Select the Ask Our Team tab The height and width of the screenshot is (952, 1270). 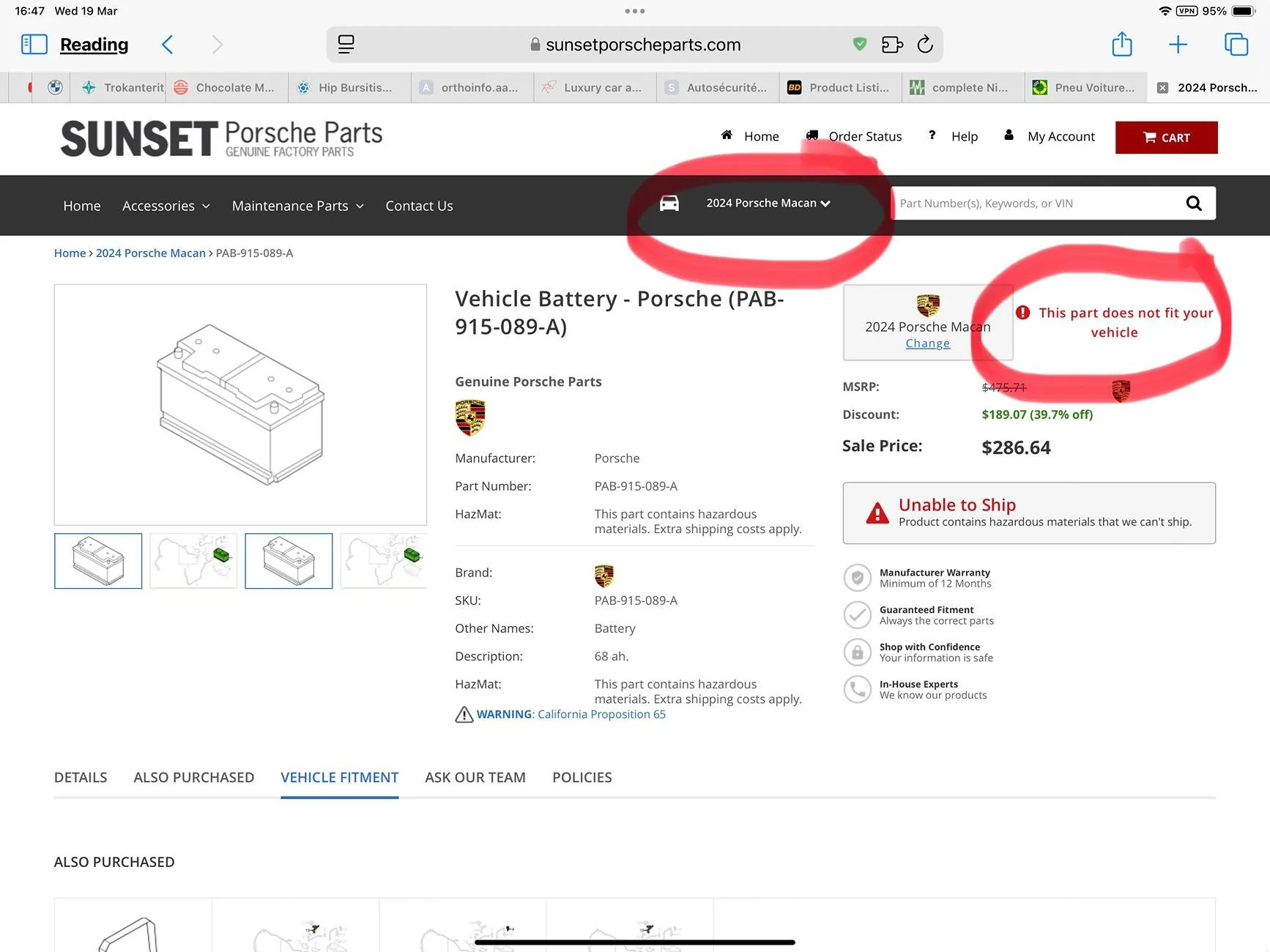(x=475, y=777)
